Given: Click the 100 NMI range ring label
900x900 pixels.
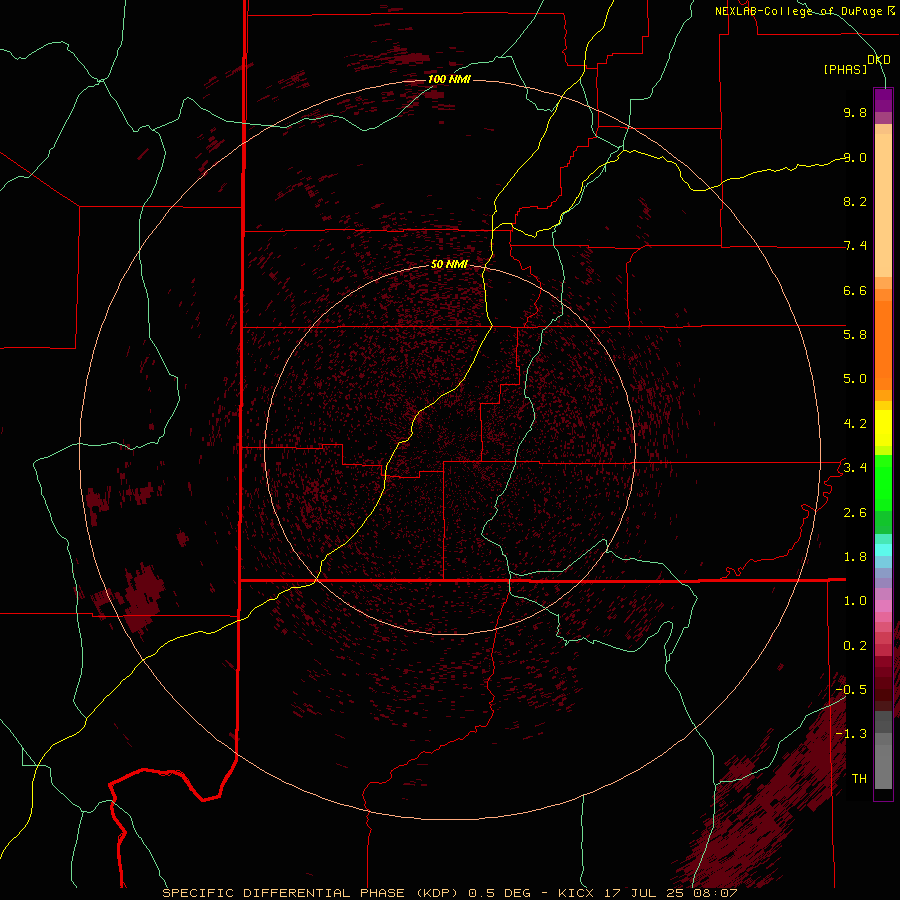Looking at the screenshot, I should click(x=449, y=79).
